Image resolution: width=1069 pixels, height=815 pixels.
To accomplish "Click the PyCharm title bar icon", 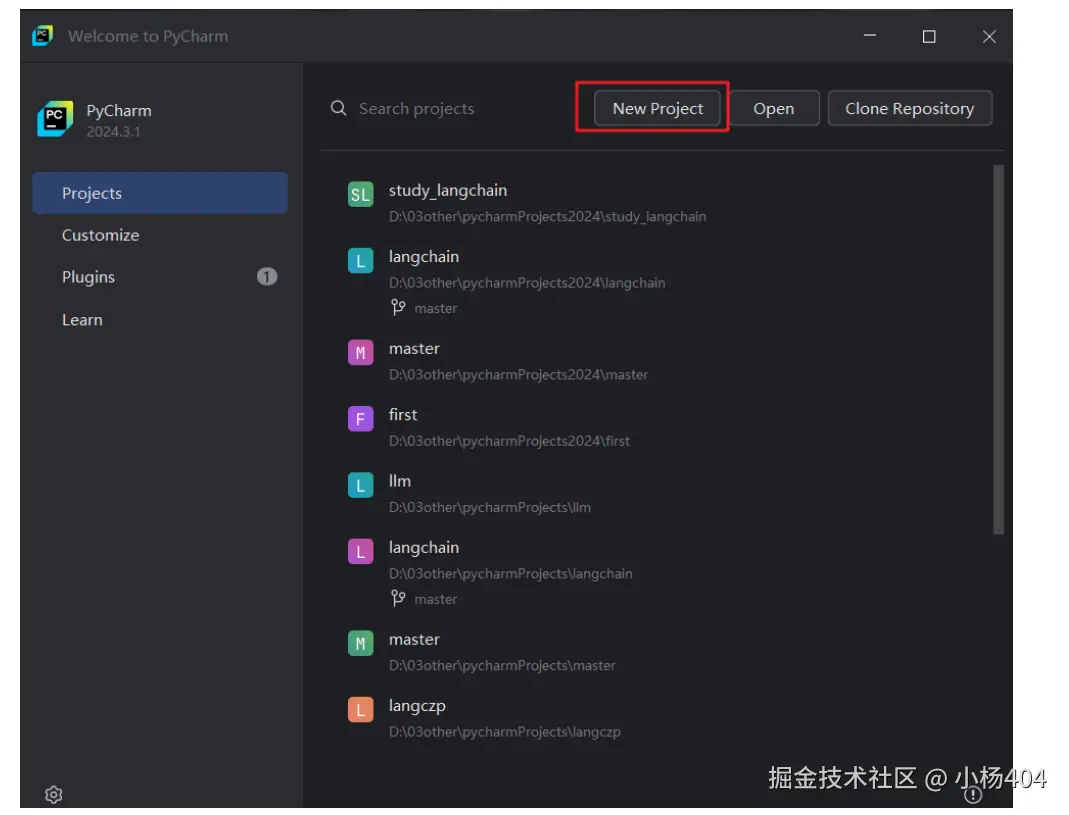I will (42, 35).
